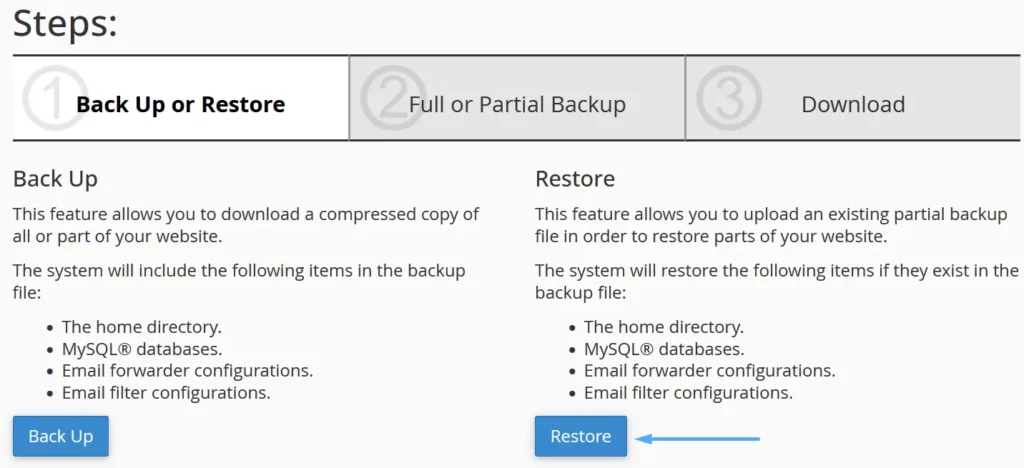Click "Email forwarder configurations" under Back Up
This screenshot has width=1024, height=468.
pos(187,371)
